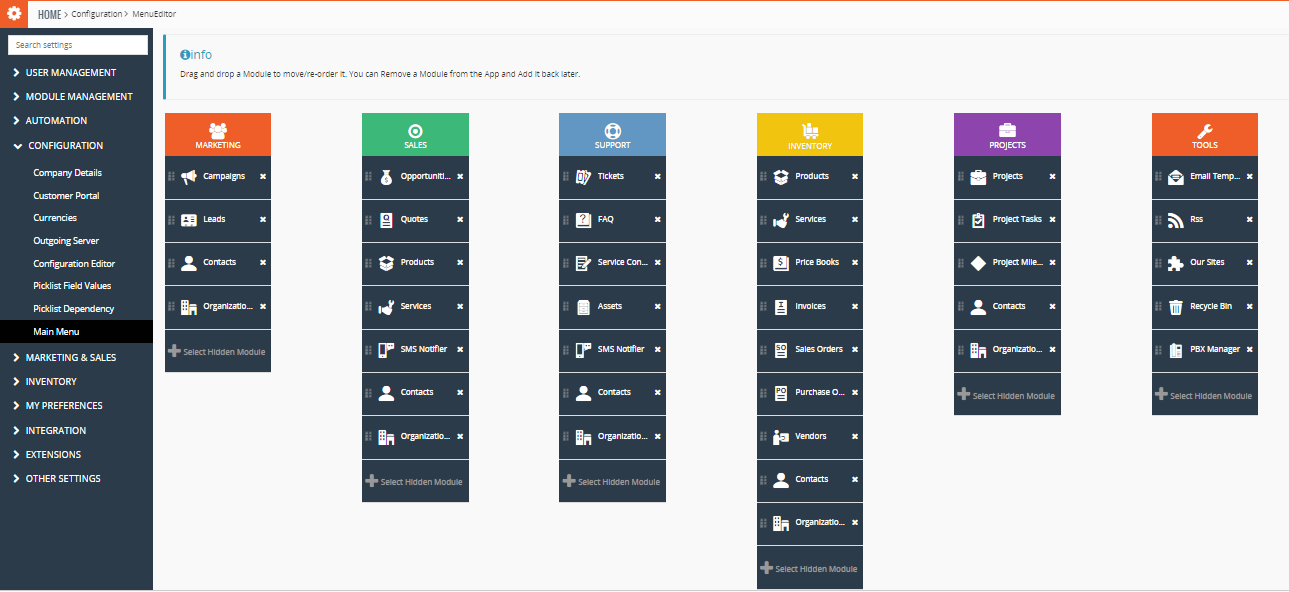
Task: Click Select Hidden Module under Projects
Action: pos(1007,394)
